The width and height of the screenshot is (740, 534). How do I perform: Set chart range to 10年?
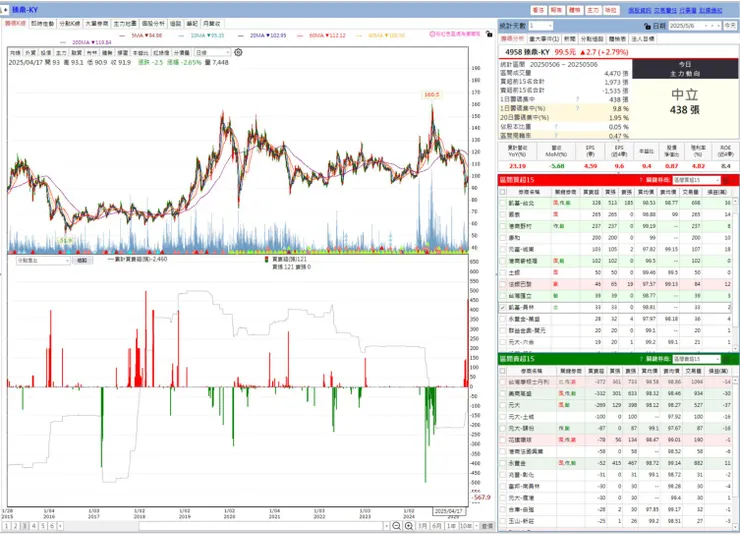coord(466,526)
